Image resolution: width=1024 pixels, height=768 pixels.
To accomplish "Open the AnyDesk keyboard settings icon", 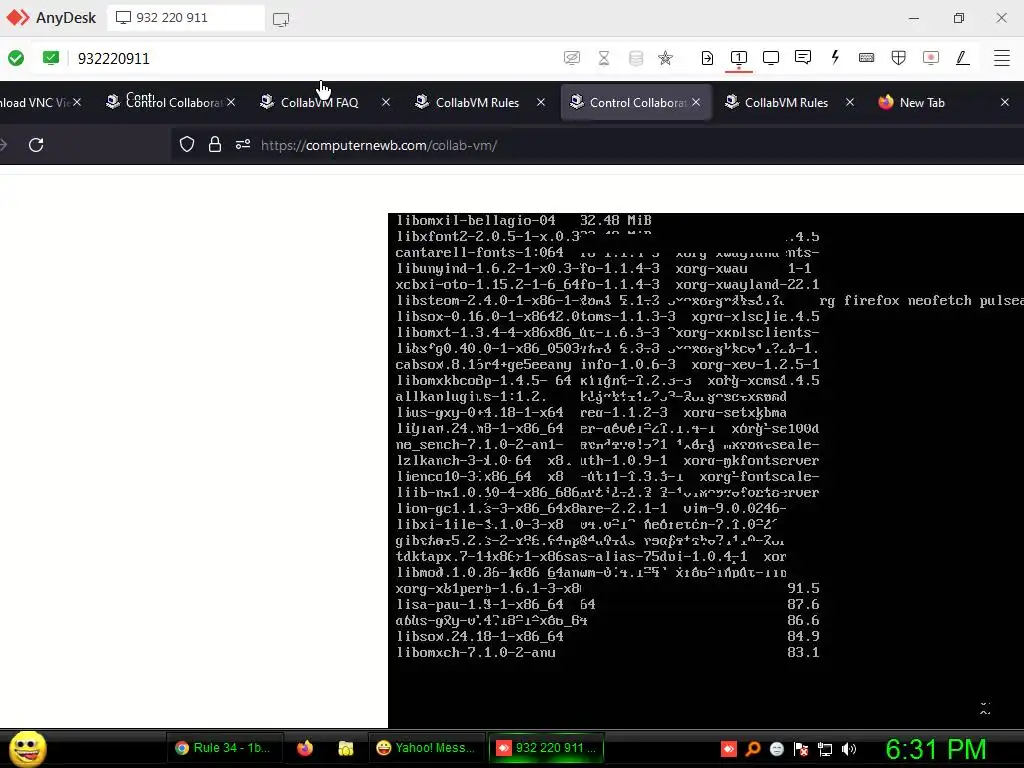I will click(867, 57).
